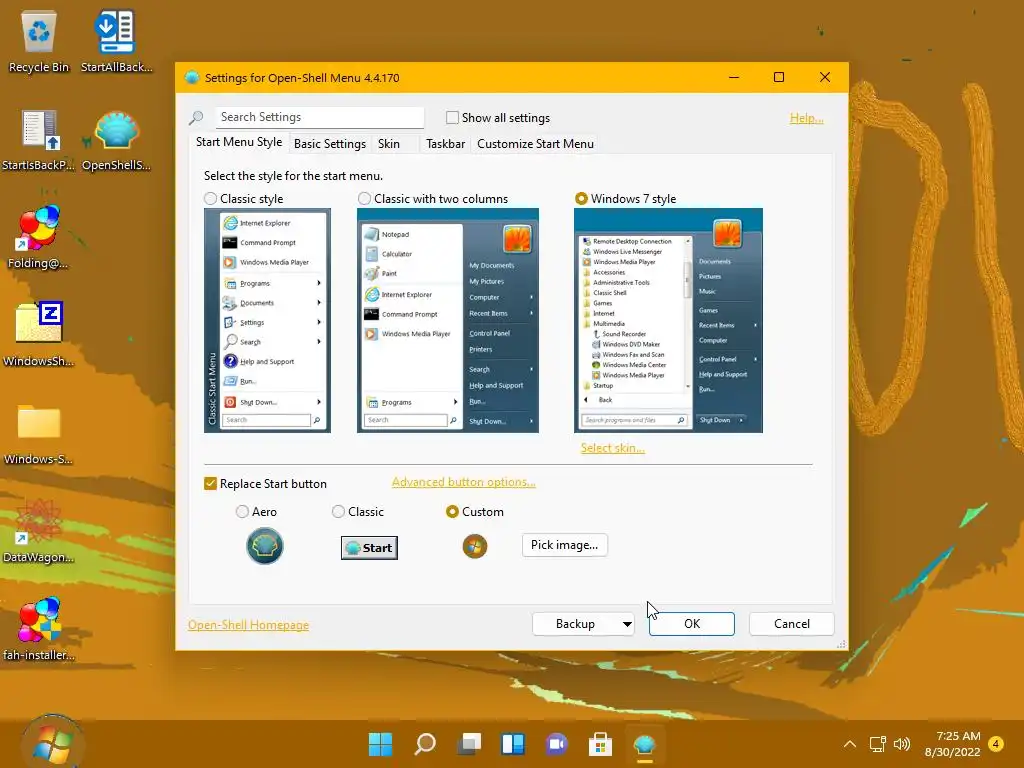The width and height of the screenshot is (1024, 768).
Task: Open Widgets icon in the taskbar
Action: coord(513,744)
